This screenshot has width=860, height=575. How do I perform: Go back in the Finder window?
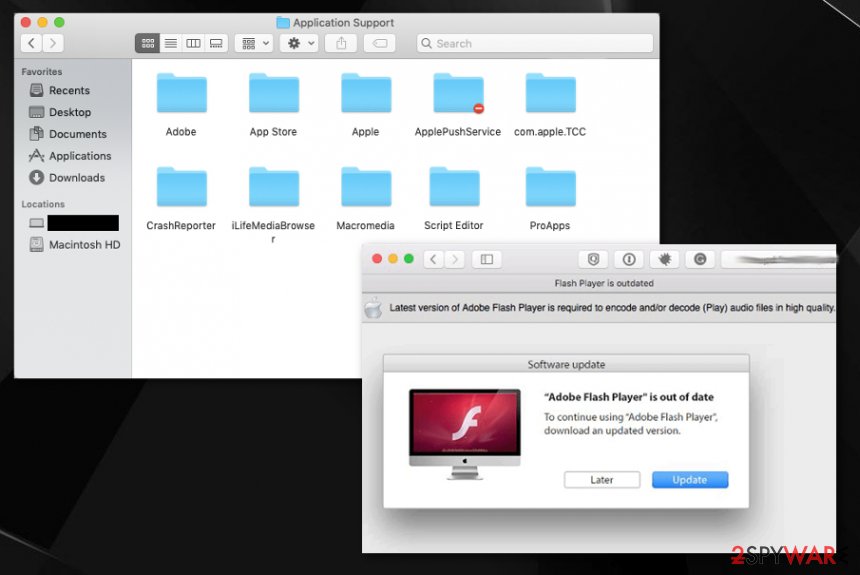[x=31, y=43]
